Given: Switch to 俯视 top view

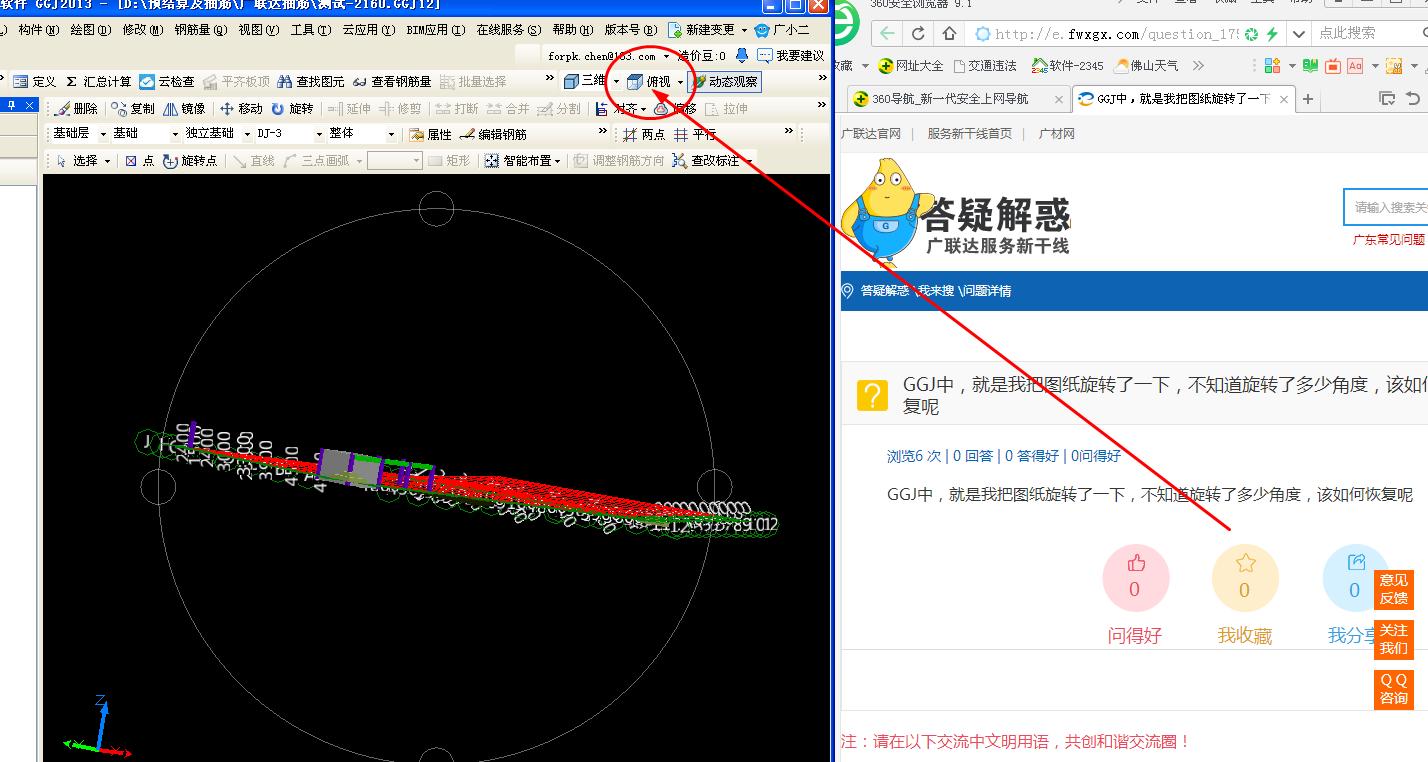Looking at the screenshot, I should point(649,82).
